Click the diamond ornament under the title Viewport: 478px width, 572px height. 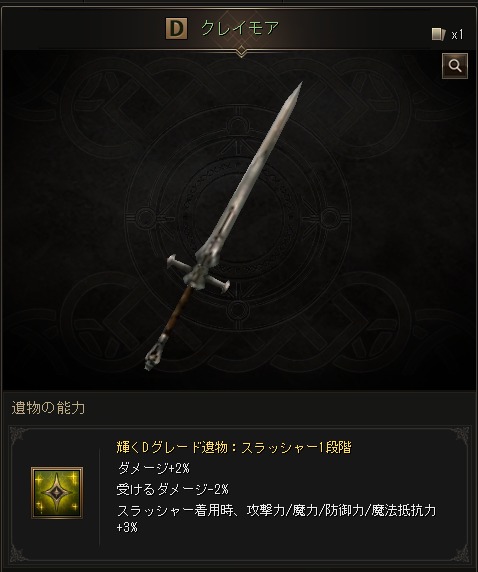point(241,51)
